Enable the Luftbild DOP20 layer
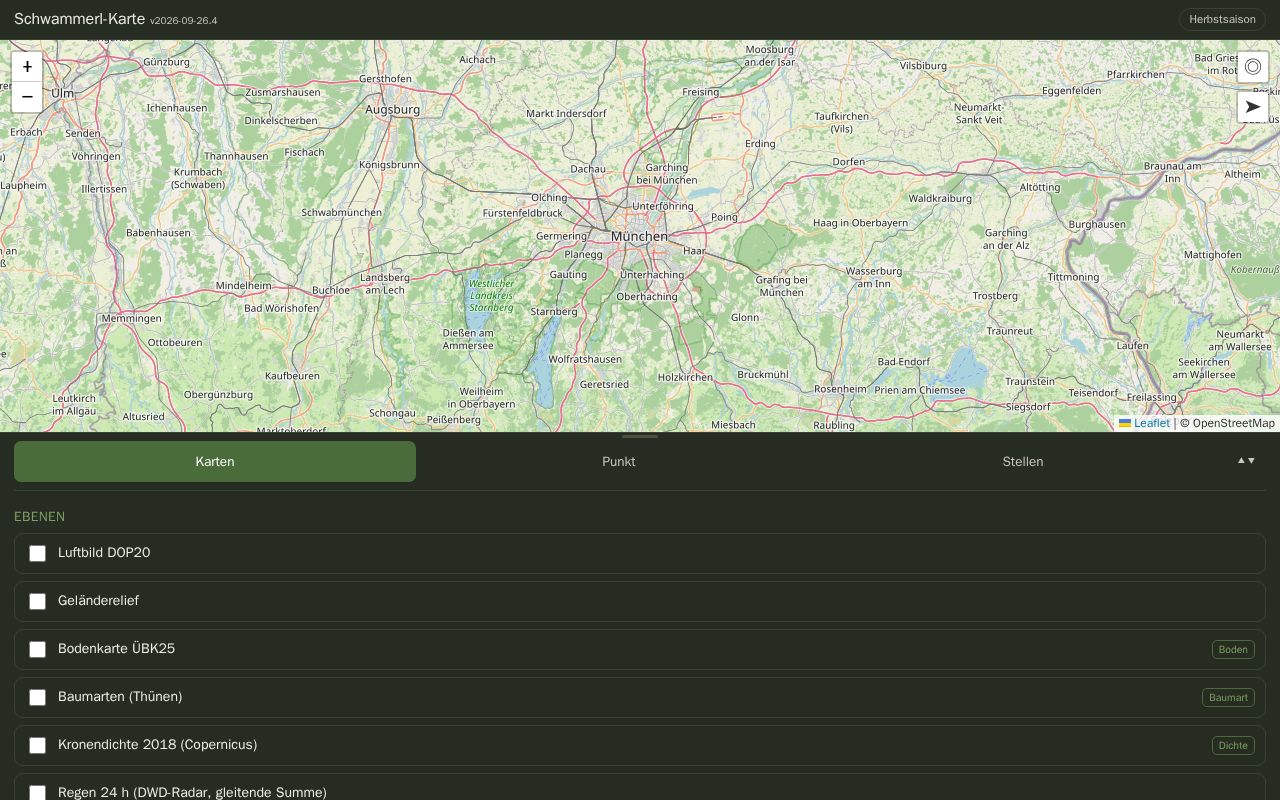 (38, 553)
